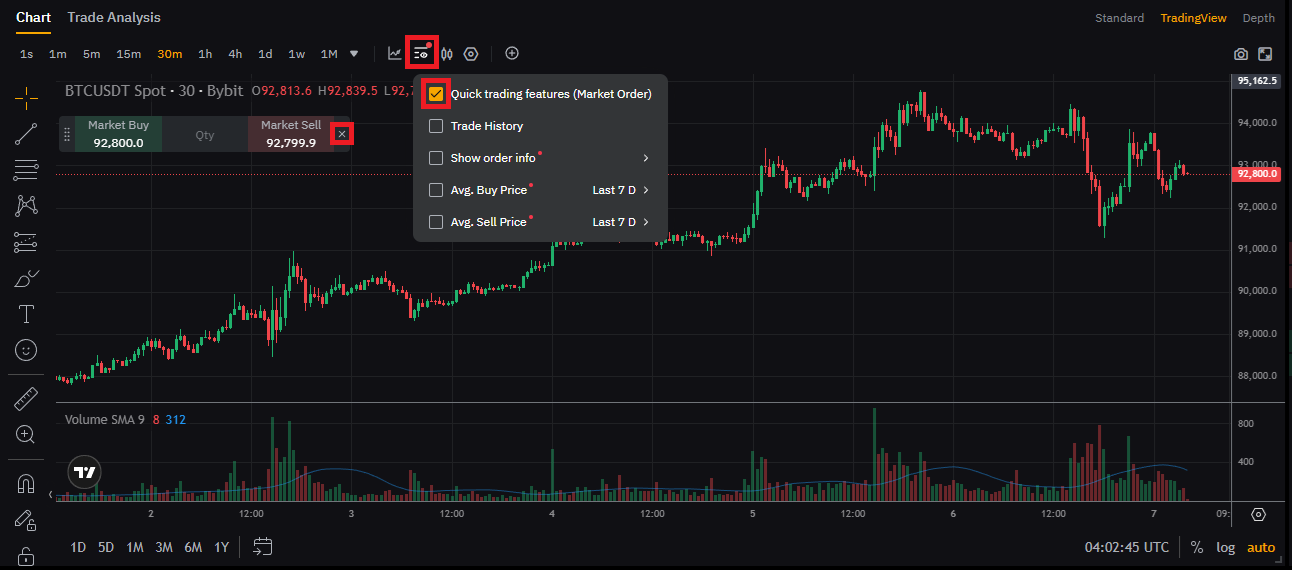
Task: Click the Qty input field
Action: 205,134
